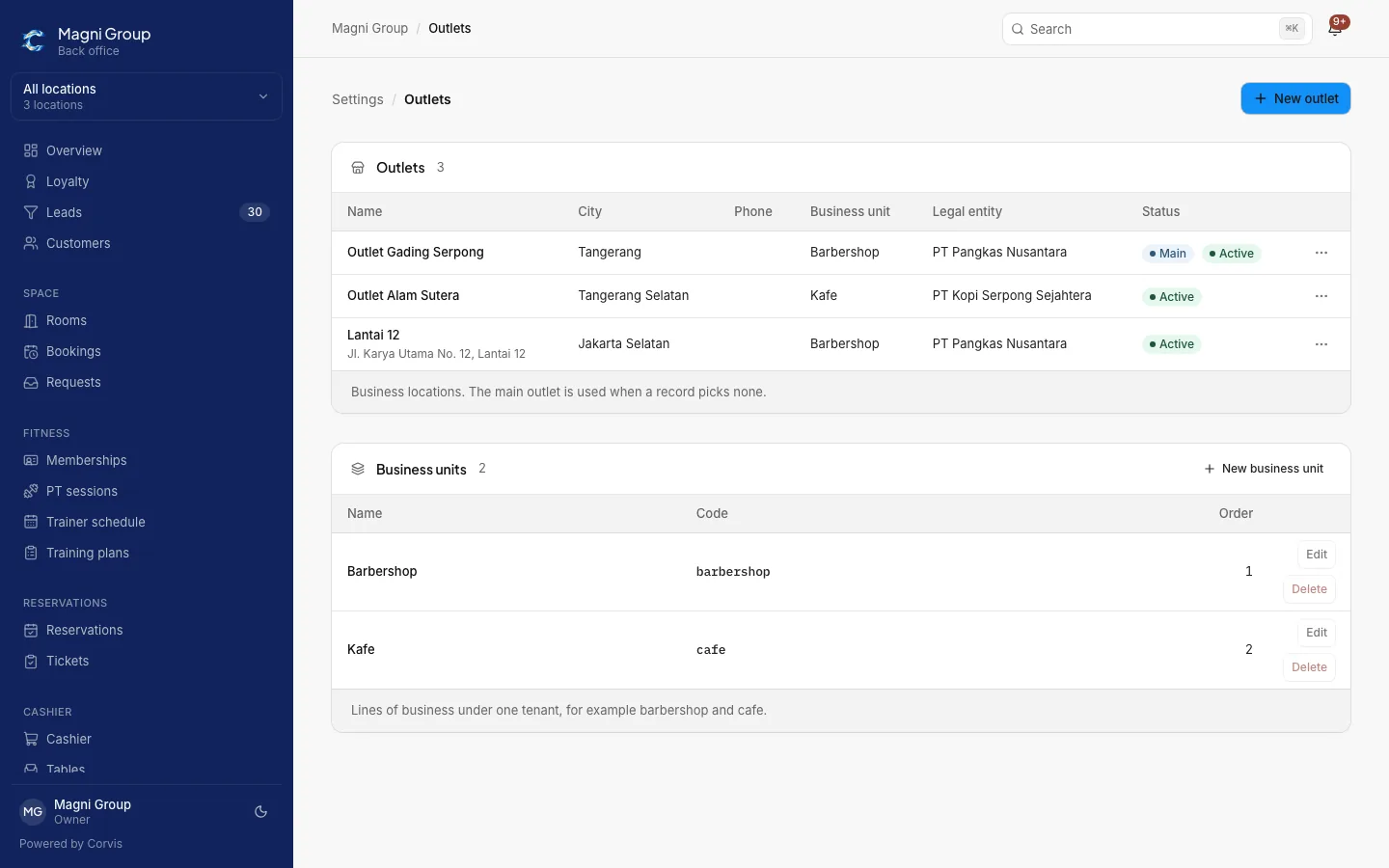The height and width of the screenshot is (868, 1389).
Task: Click the New outlet button
Action: coord(1295,98)
